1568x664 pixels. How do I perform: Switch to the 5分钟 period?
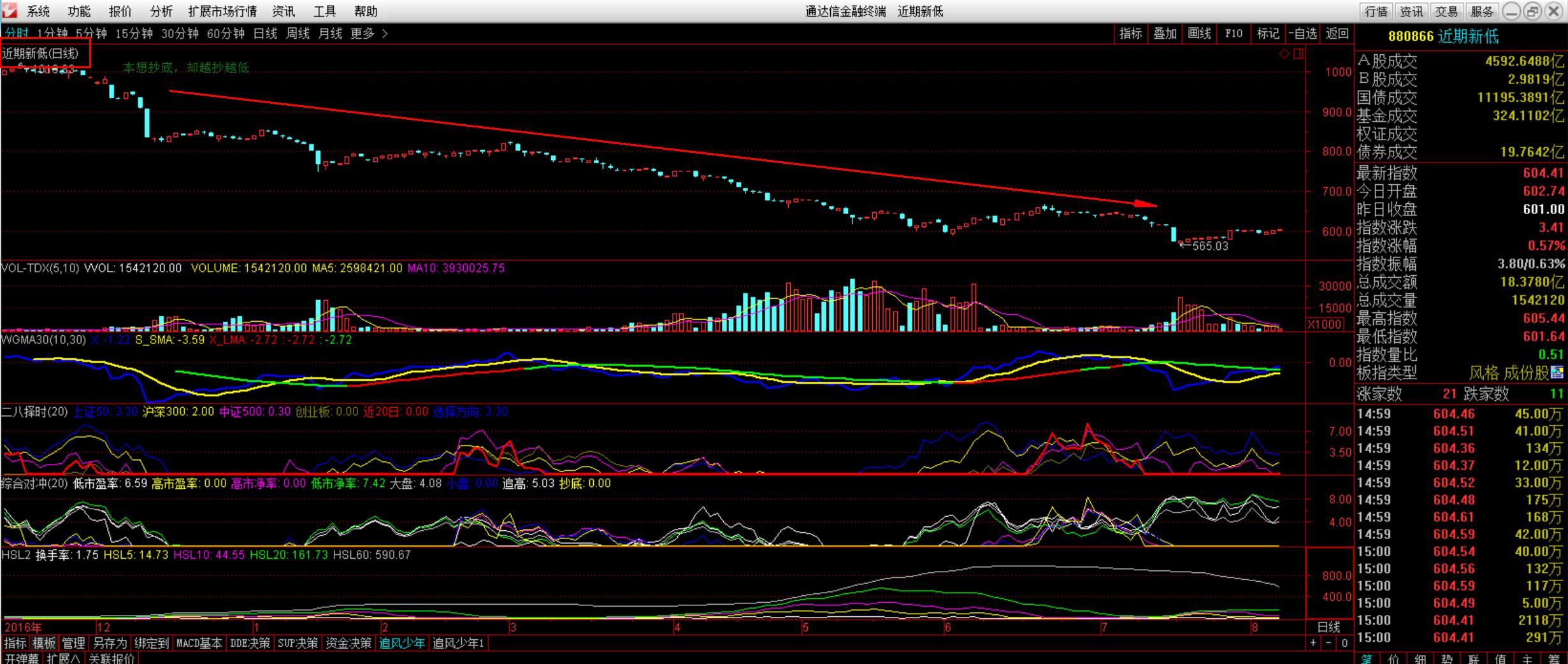click(91, 34)
